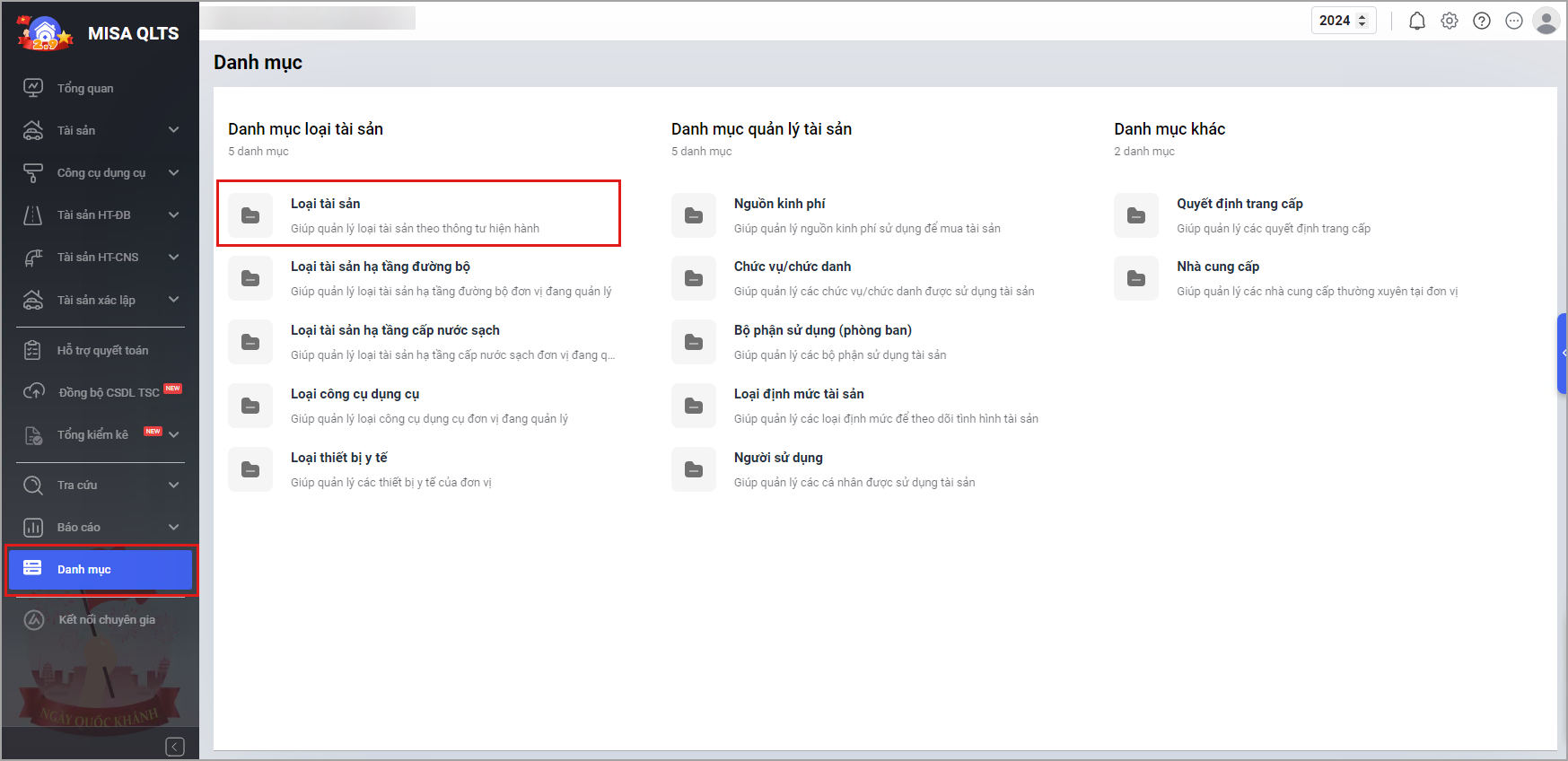Screen dimensions: 1568x761
Task: Click folder icon for Chức vụ/chức danh
Action: [694, 278]
